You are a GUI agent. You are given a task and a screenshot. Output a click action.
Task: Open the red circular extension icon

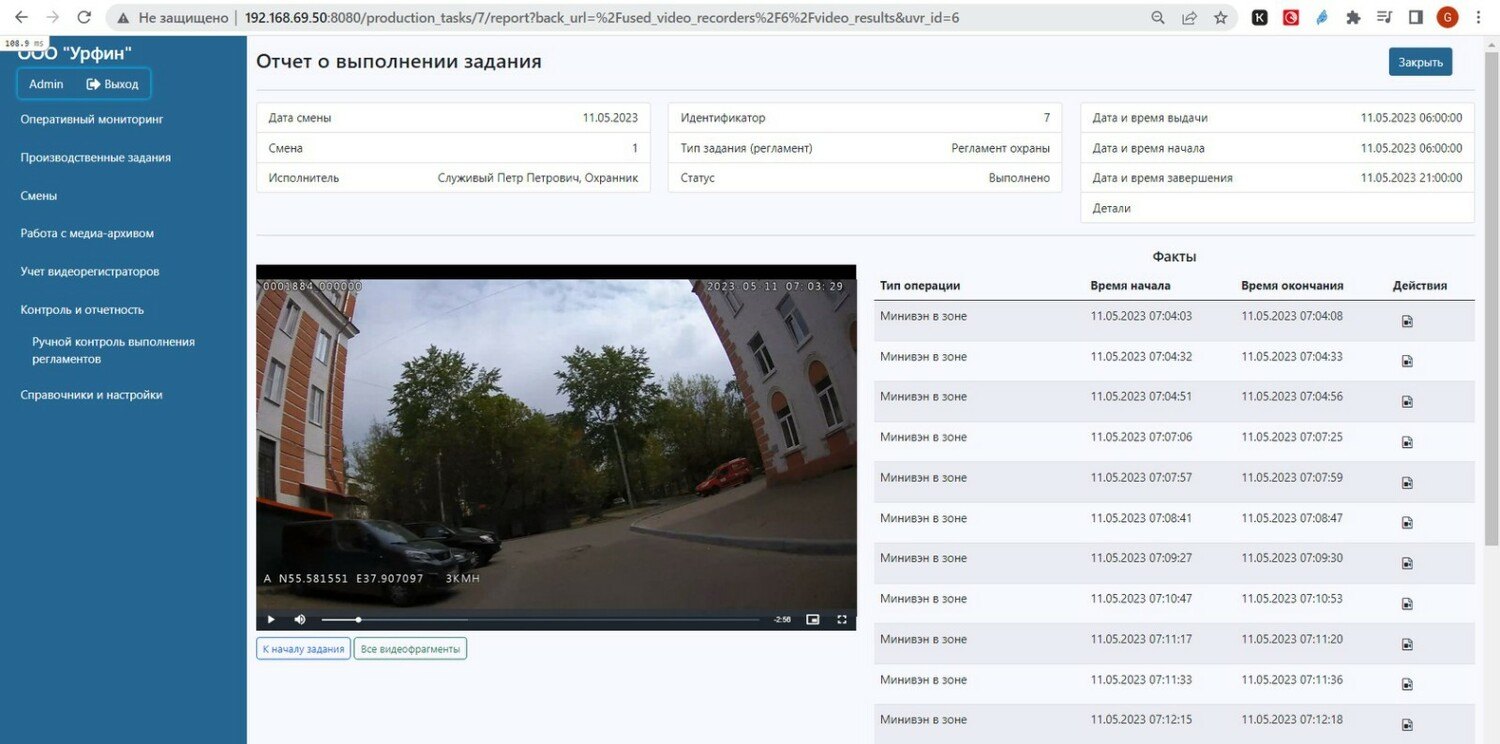1291,17
